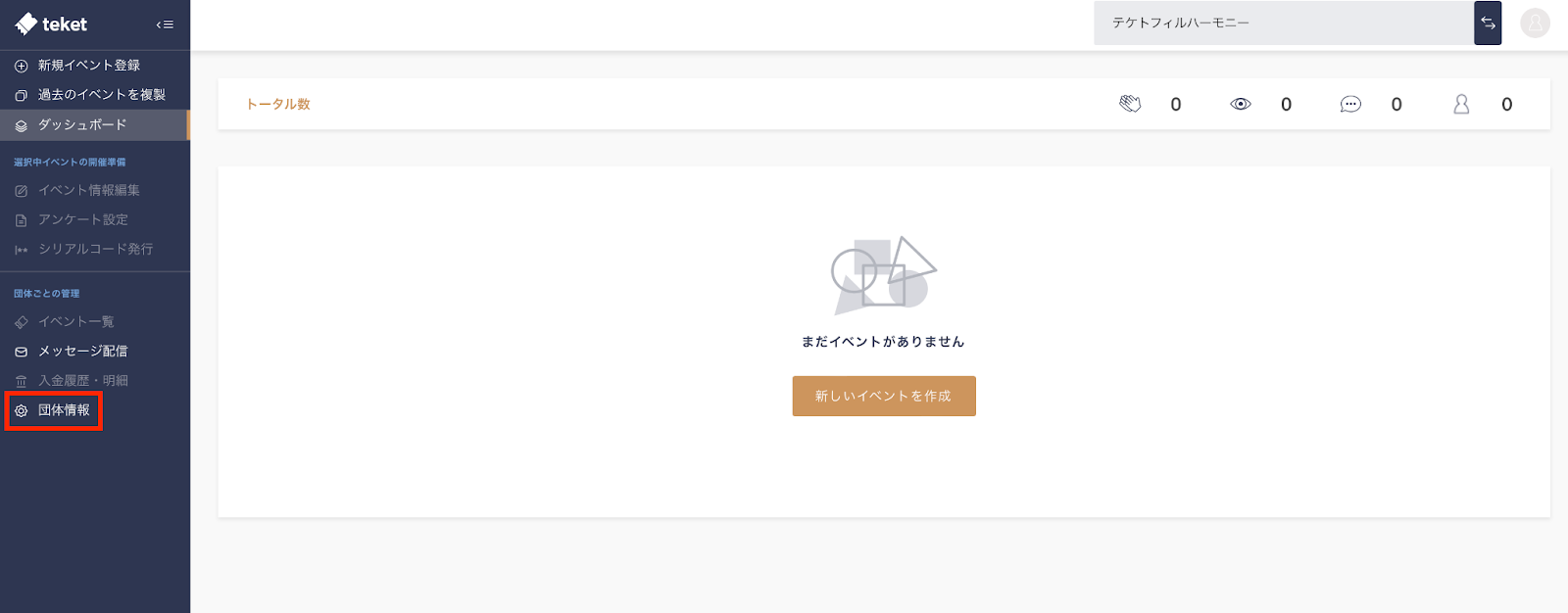The width and height of the screenshot is (1568, 613).
Task: Click the speech bubble comments icon
Action: coord(1350,104)
